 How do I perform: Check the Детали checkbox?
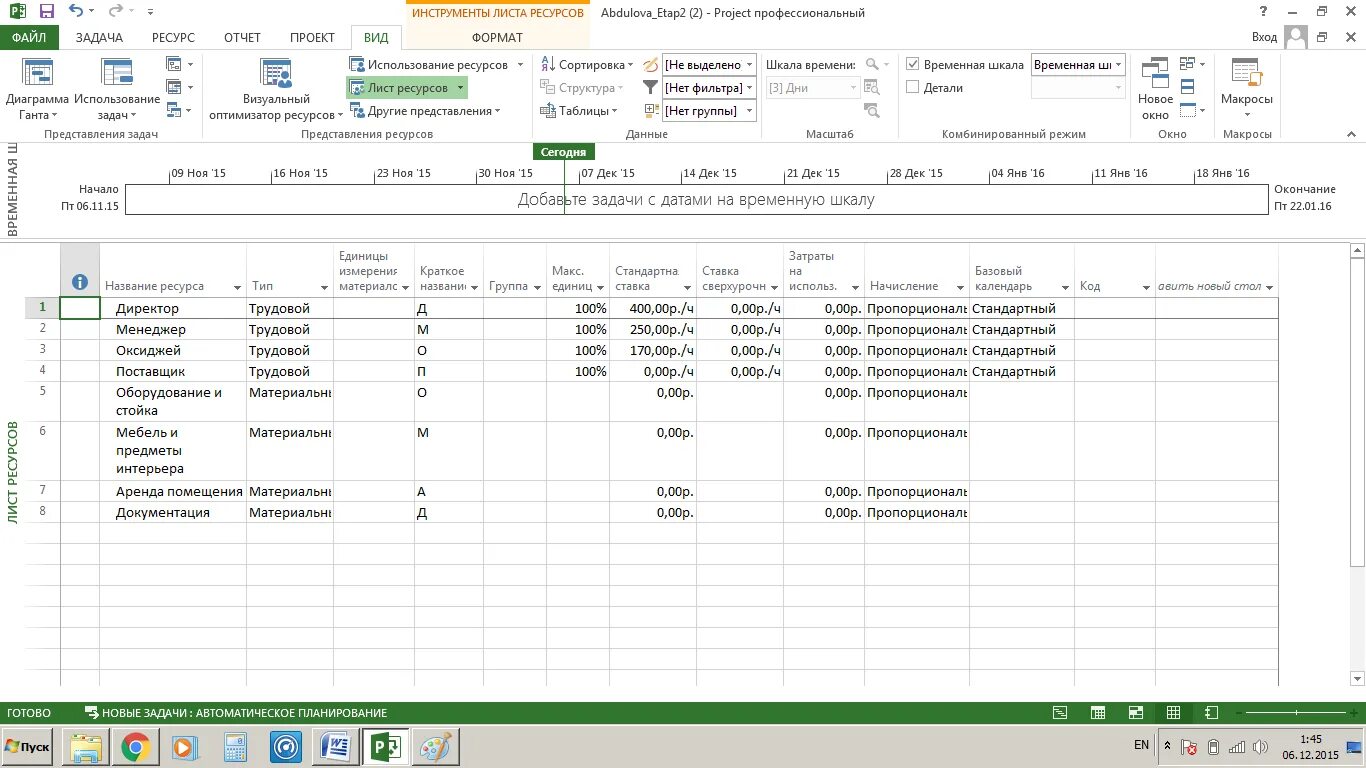pos(912,88)
